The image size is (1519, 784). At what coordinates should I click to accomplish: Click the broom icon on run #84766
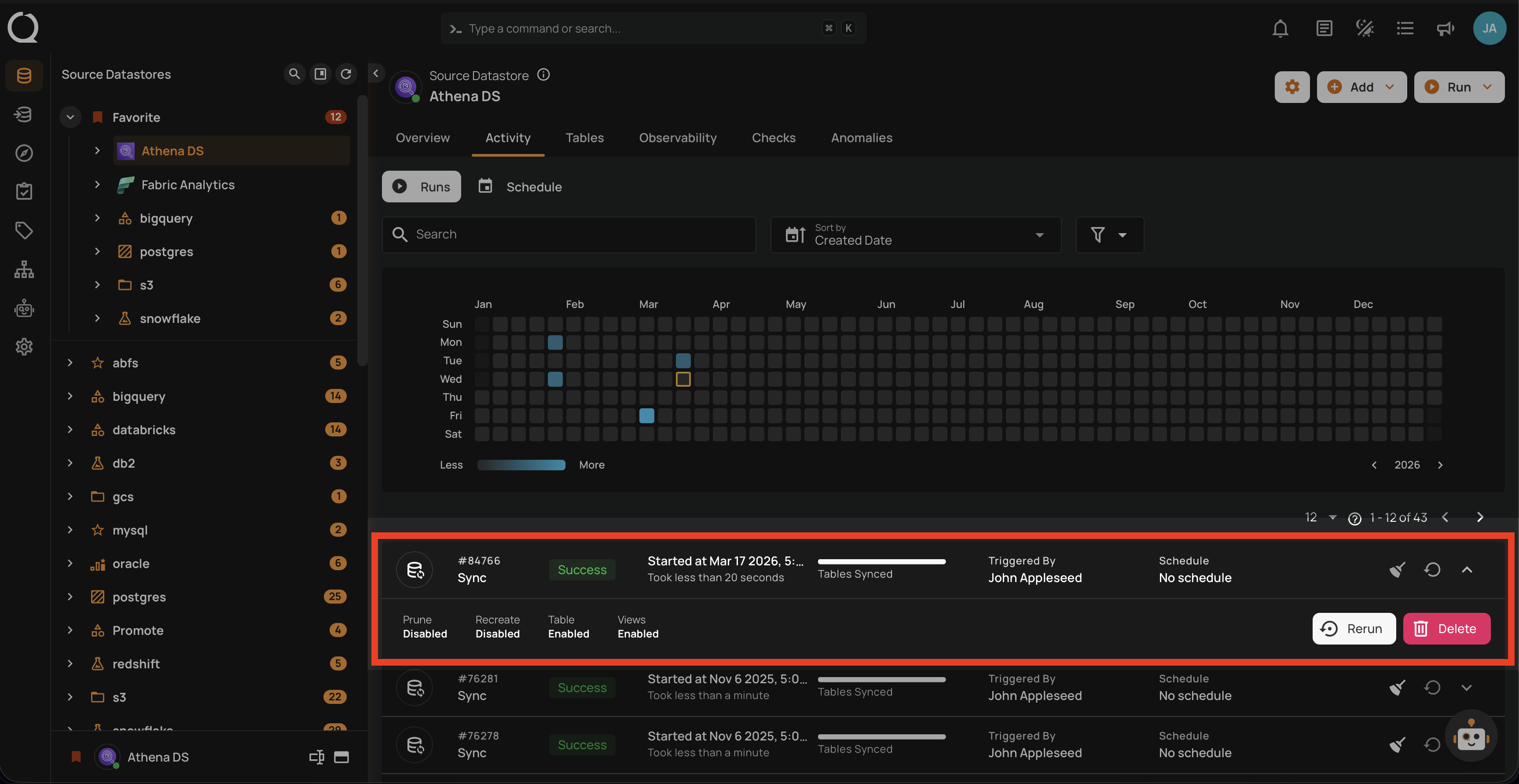click(x=1397, y=569)
